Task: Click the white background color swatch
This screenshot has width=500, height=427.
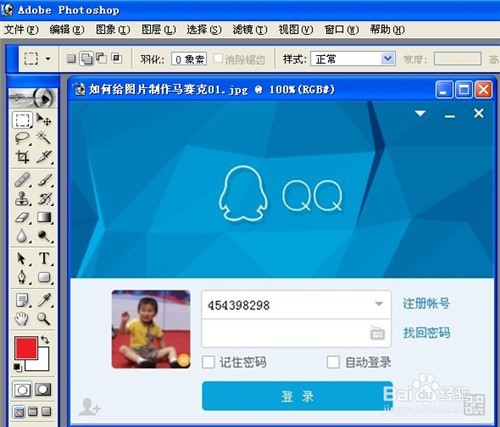Action: point(42,364)
